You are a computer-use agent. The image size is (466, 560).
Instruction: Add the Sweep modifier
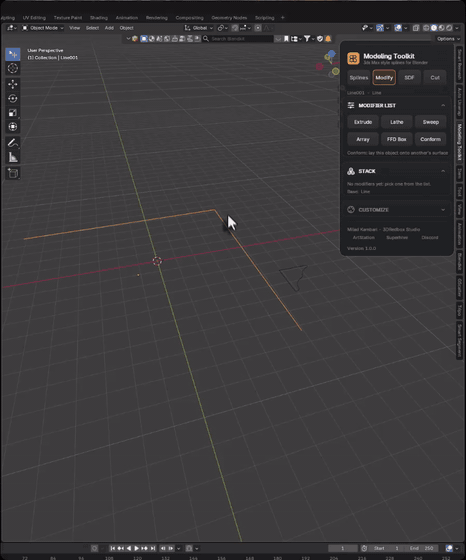point(431,122)
